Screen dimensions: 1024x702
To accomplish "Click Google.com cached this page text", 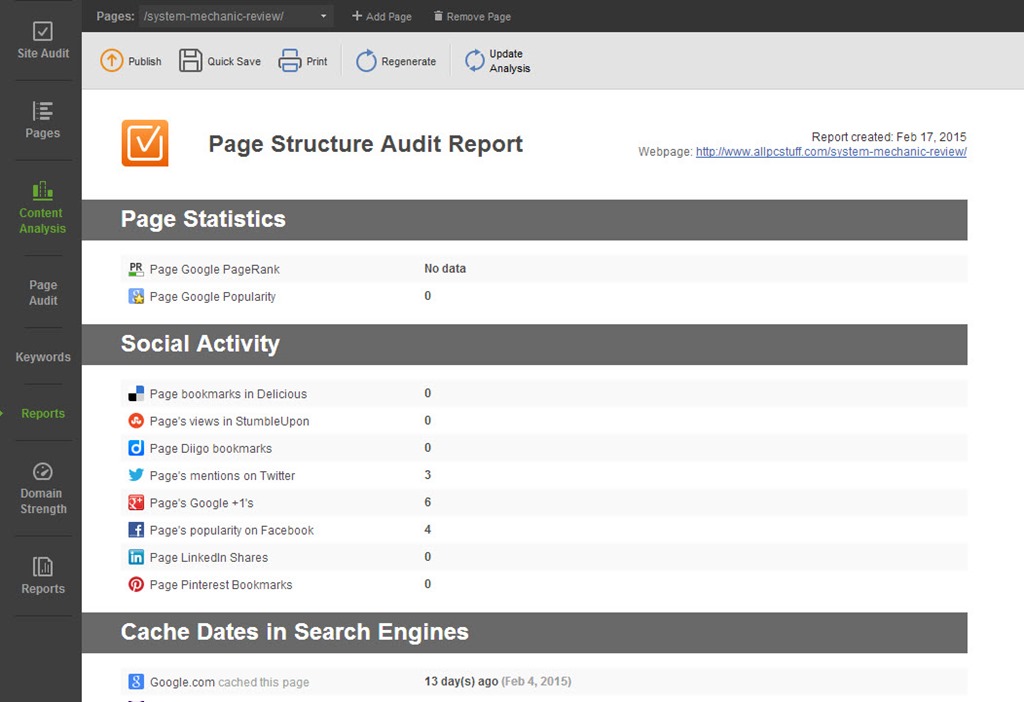I will click(x=229, y=682).
